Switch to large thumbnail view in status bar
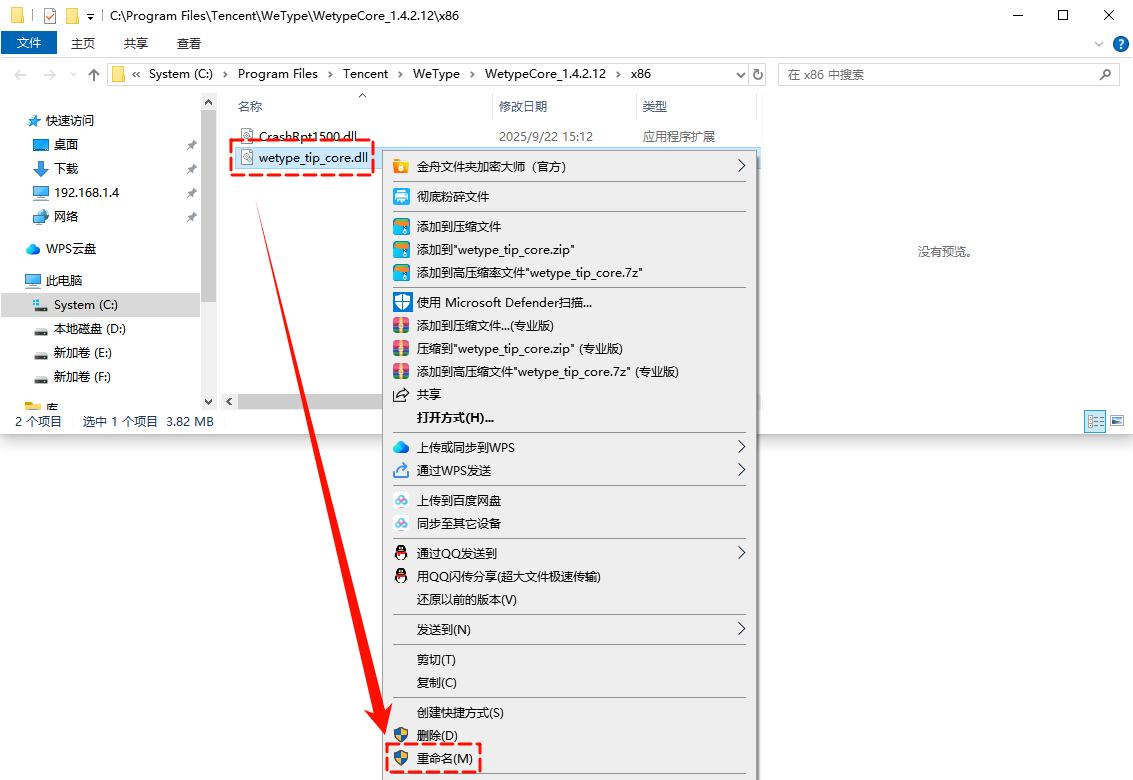The image size is (1133, 780). (1117, 421)
